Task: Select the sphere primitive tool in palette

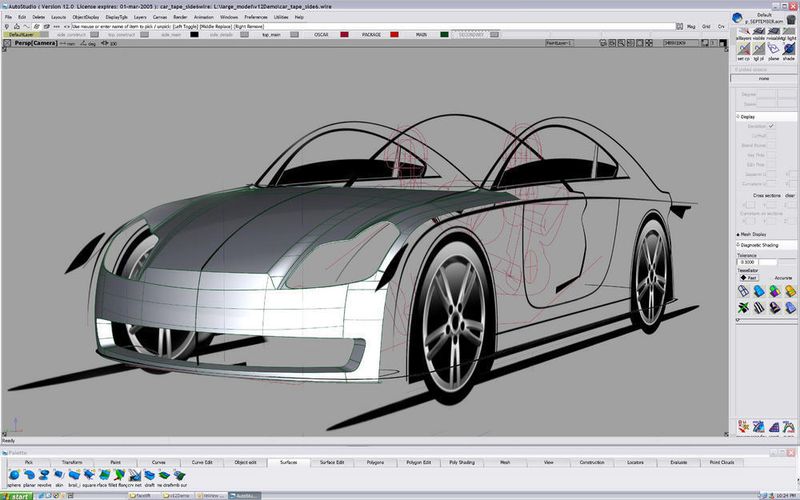Action: click(x=13, y=474)
